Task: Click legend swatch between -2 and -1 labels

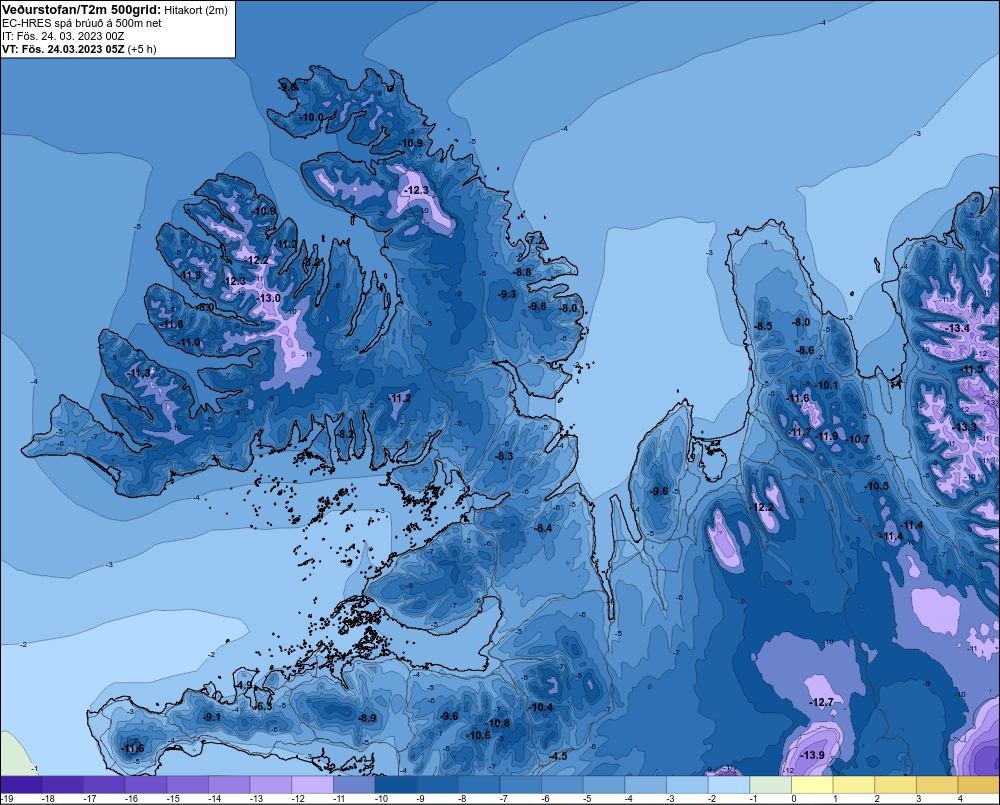Action: click(728, 785)
